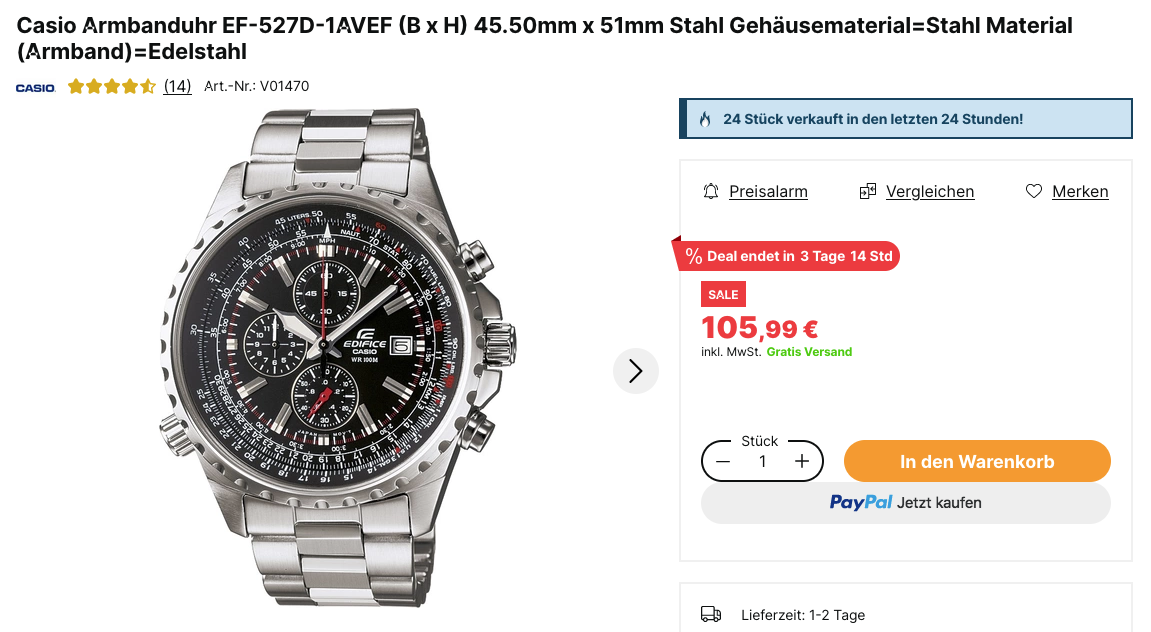The height and width of the screenshot is (632, 1151).
Task: Click the star rating
Action: [x=111, y=87]
